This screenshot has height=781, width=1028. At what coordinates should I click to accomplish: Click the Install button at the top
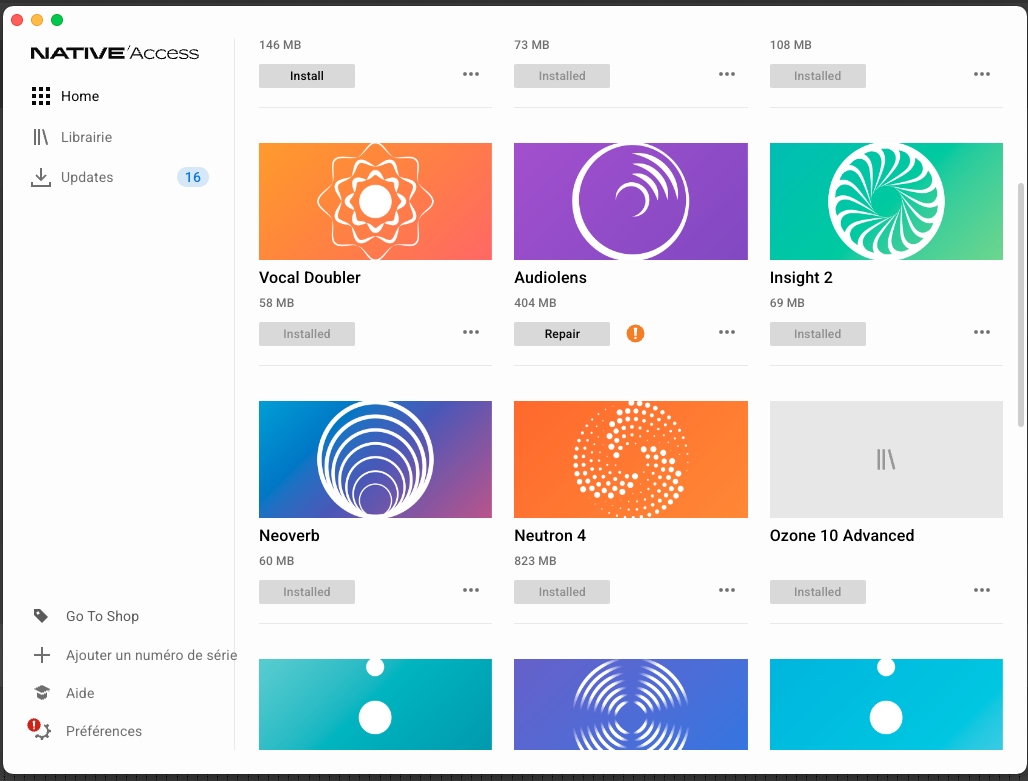click(x=307, y=76)
